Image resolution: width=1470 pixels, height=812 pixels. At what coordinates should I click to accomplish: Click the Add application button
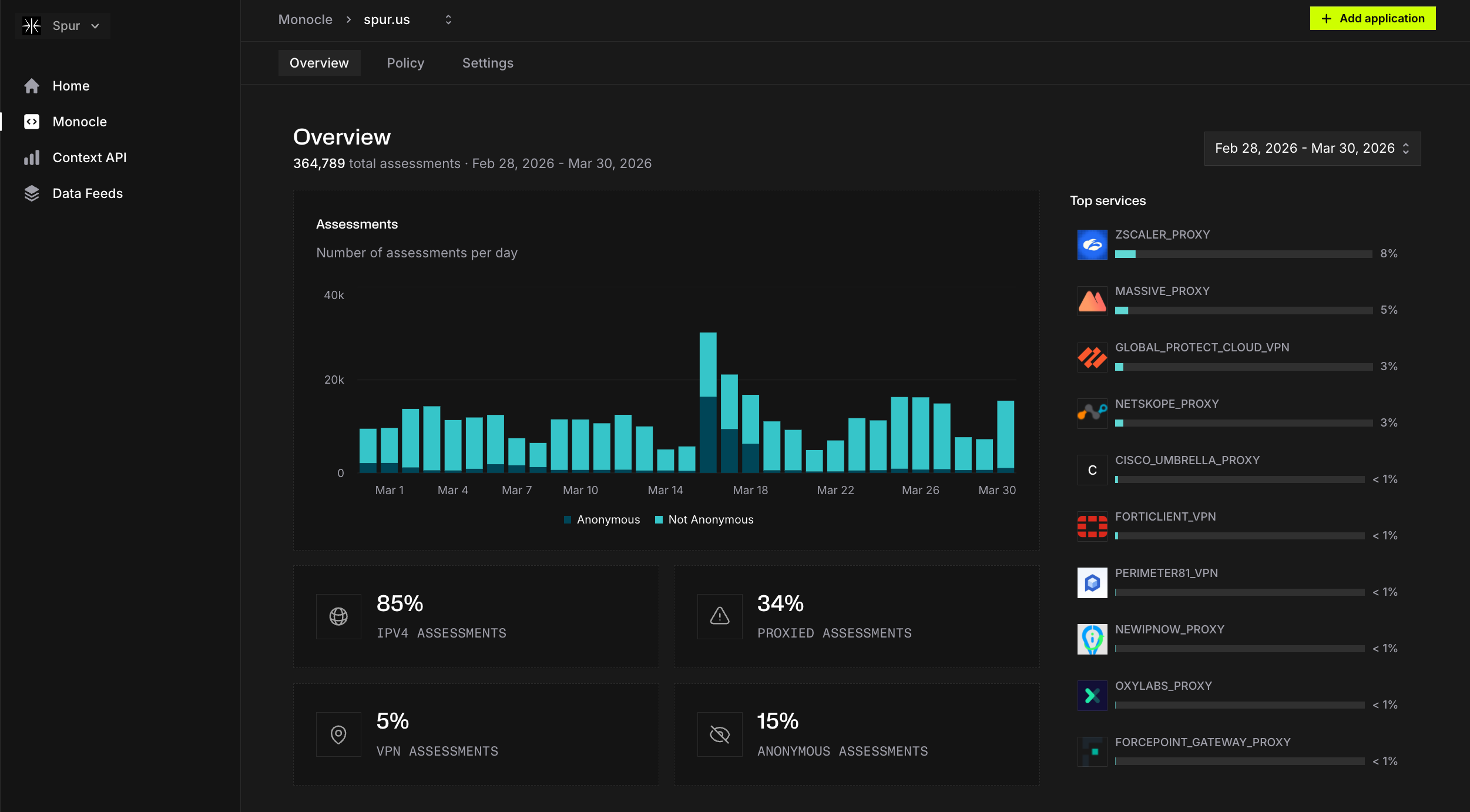click(x=1372, y=18)
